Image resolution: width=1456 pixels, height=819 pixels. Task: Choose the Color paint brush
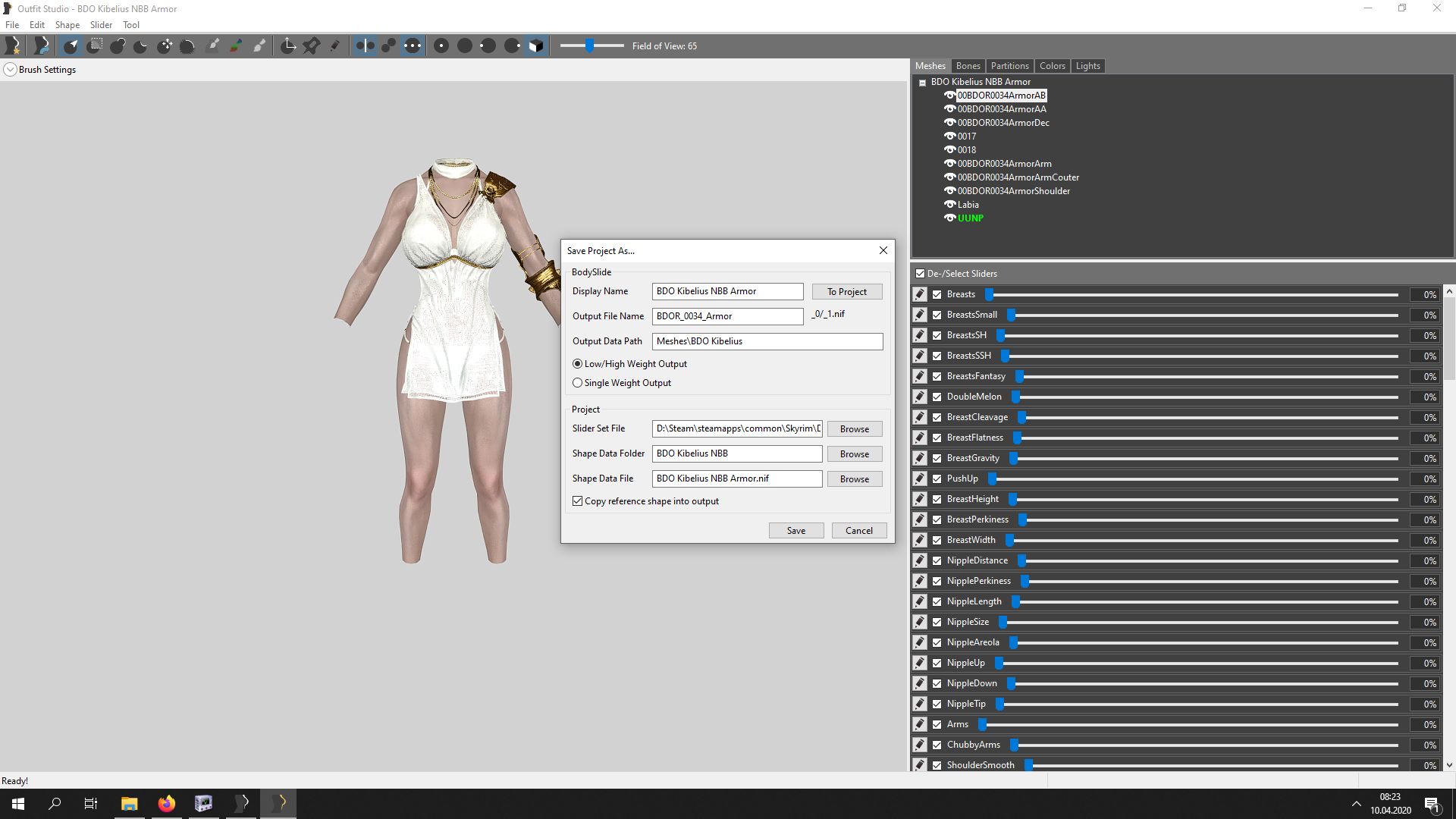pos(236,45)
